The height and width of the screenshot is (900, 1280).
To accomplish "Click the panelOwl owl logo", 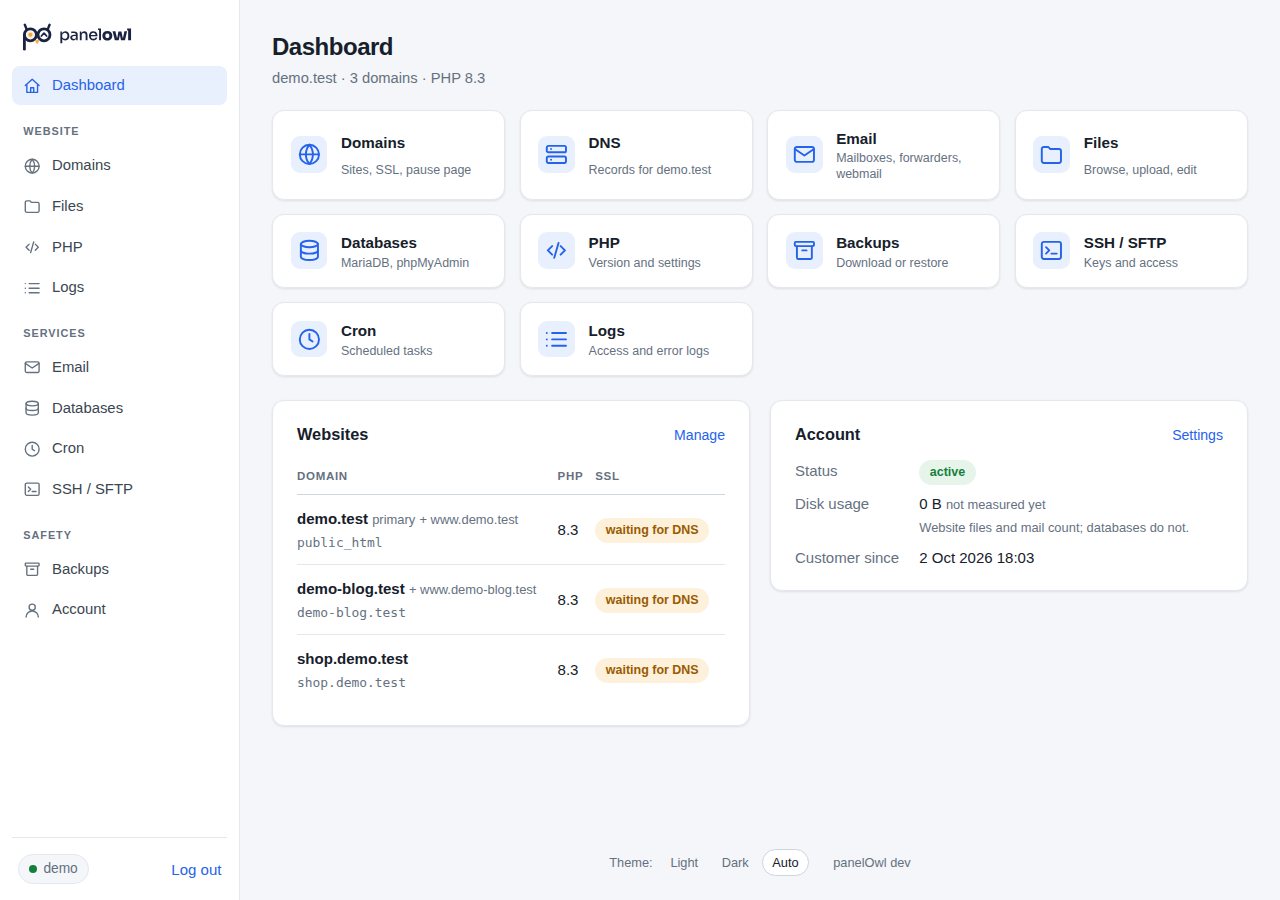I will coord(37,35).
